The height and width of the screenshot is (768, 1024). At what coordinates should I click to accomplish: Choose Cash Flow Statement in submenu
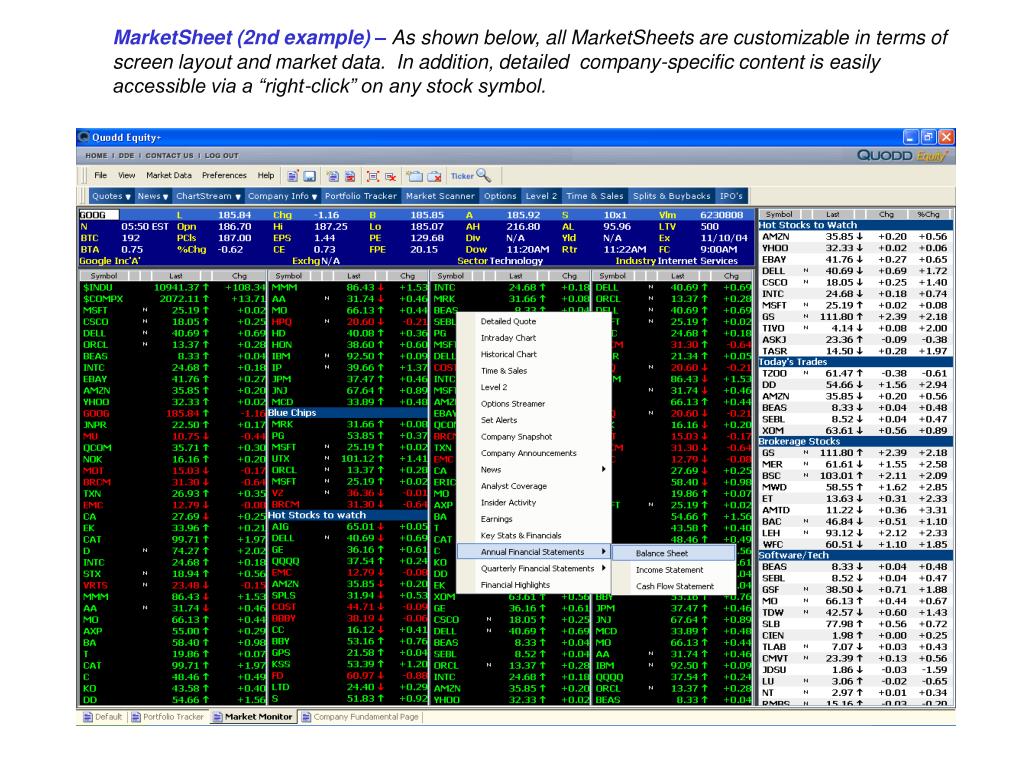(673, 586)
